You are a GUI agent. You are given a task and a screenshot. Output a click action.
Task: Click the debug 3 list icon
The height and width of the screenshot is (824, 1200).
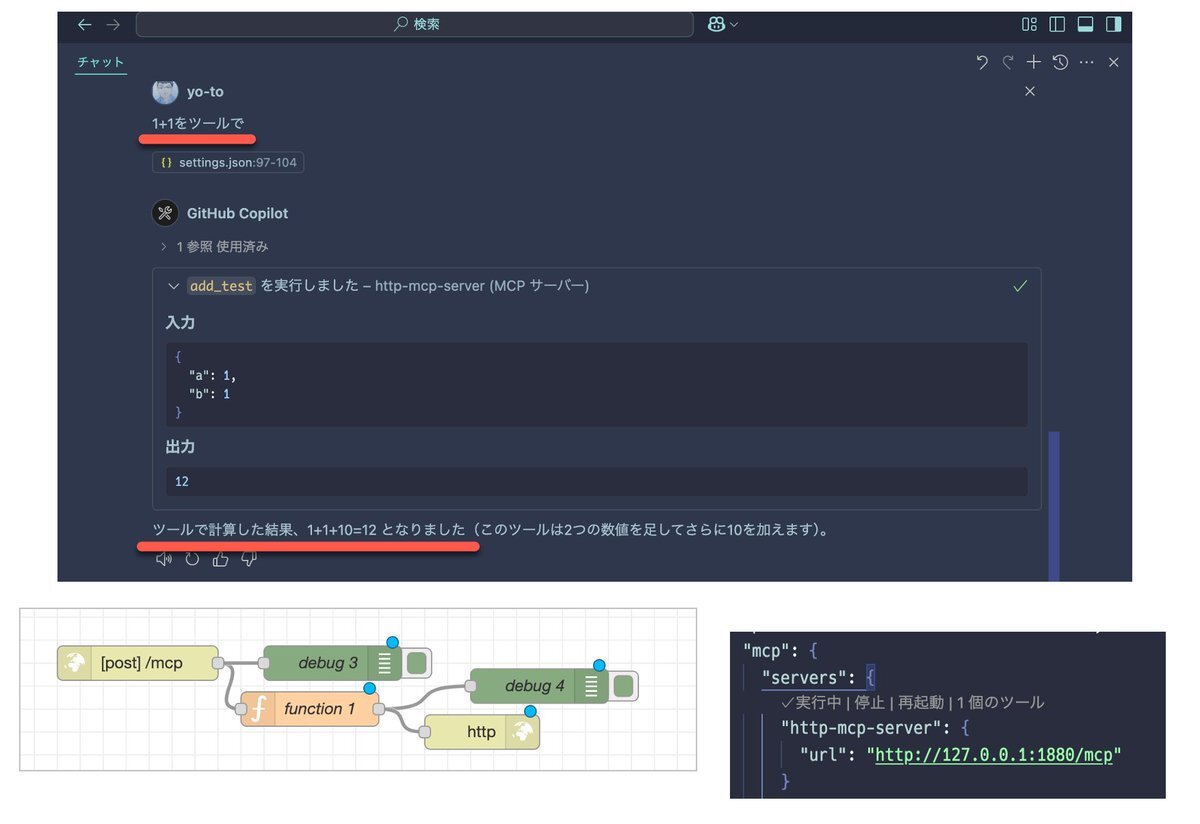(x=384, y=663)
